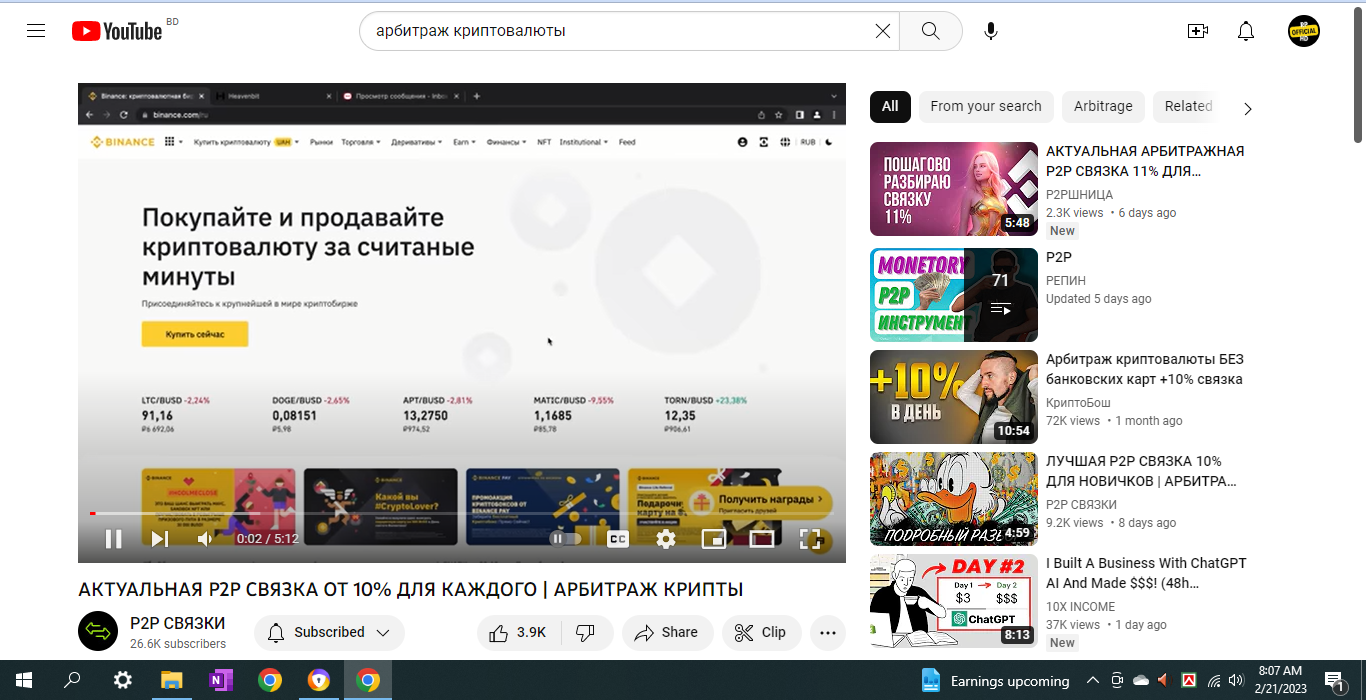Viewport: 1366px width, 700px height.
Task: Click the Р2РШНИЦА channel name
Action: 1079,194
